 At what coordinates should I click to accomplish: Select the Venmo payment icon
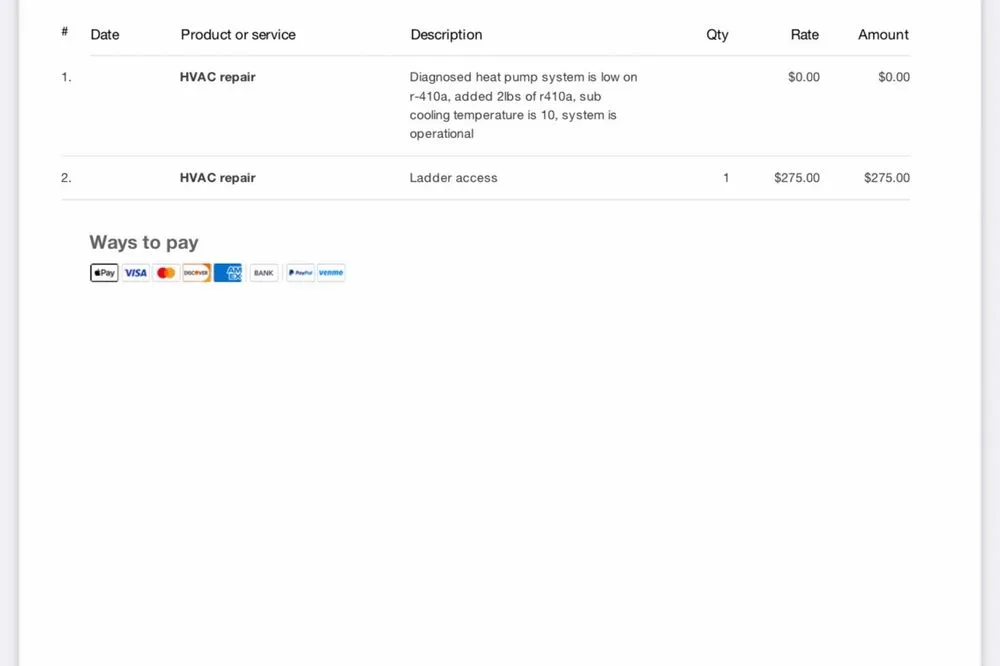[x=331, y=273]
